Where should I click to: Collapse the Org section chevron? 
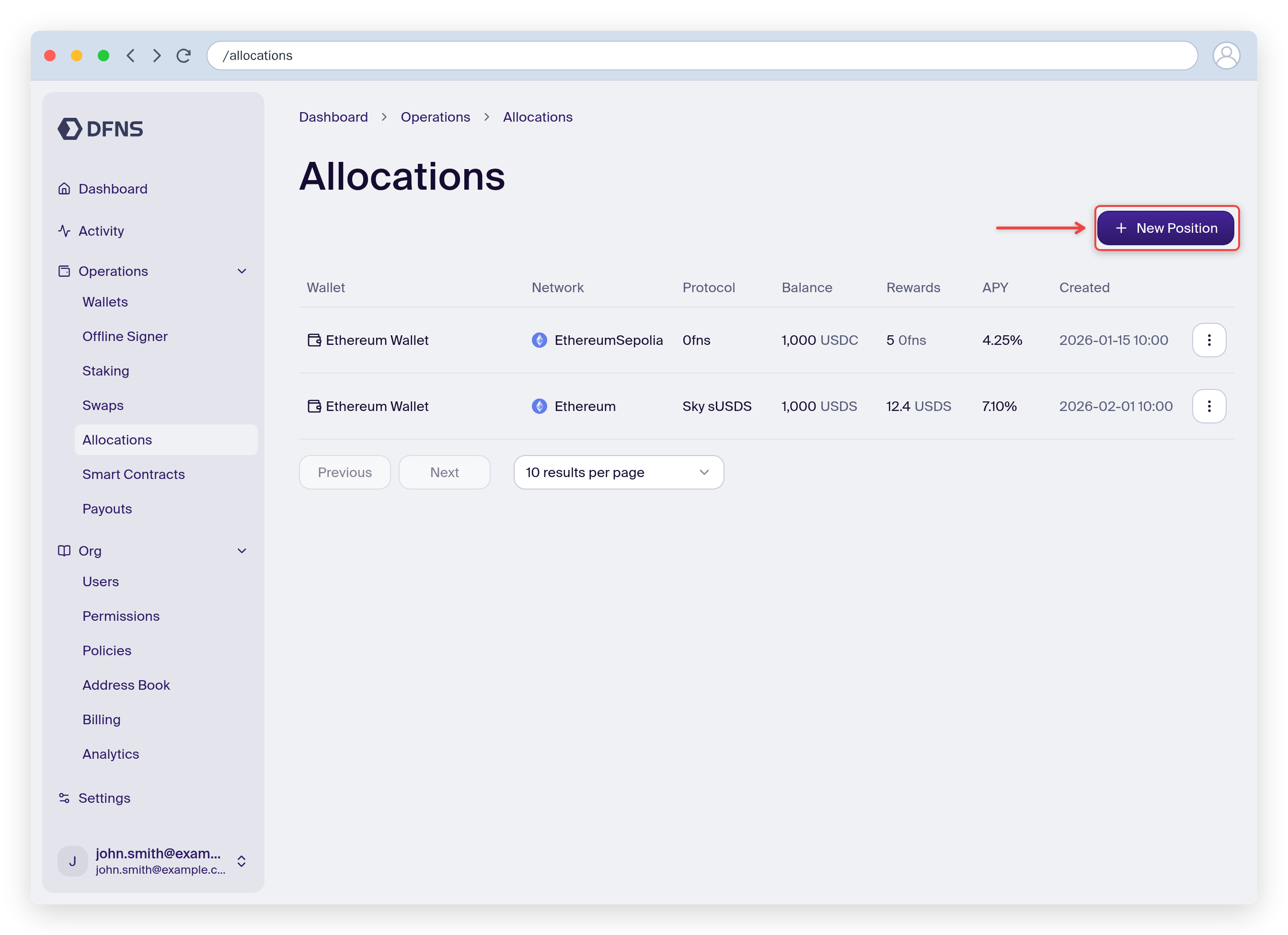pos(242,551)
